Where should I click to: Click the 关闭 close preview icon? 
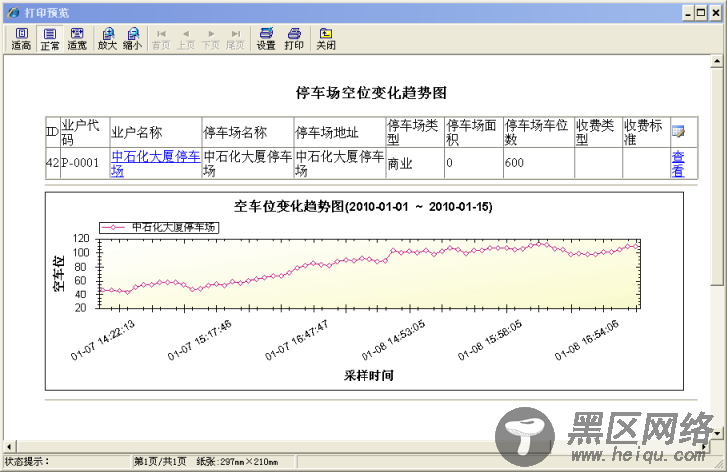[x=325, y=39]
